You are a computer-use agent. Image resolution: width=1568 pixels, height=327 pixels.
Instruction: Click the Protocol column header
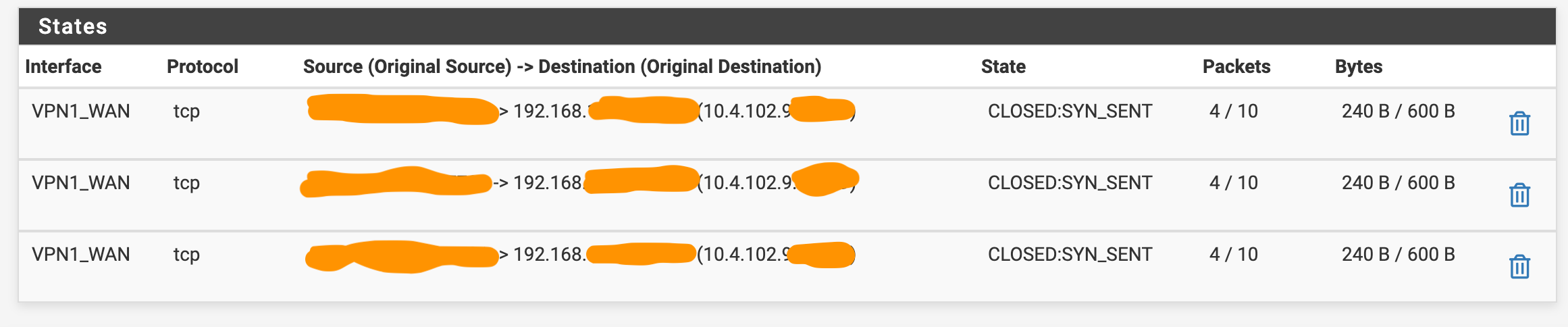[x=203, y=66]
